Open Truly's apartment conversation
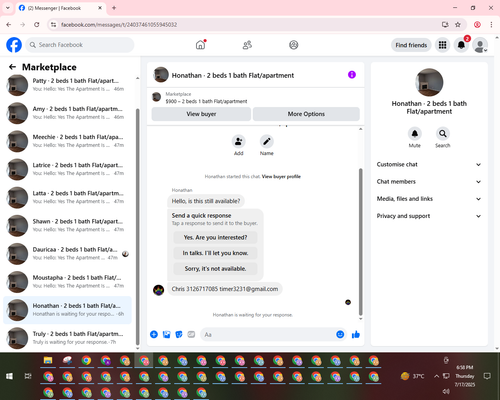Image resolution: width=500 pixels, height=400 pixels. pos(67,338)
